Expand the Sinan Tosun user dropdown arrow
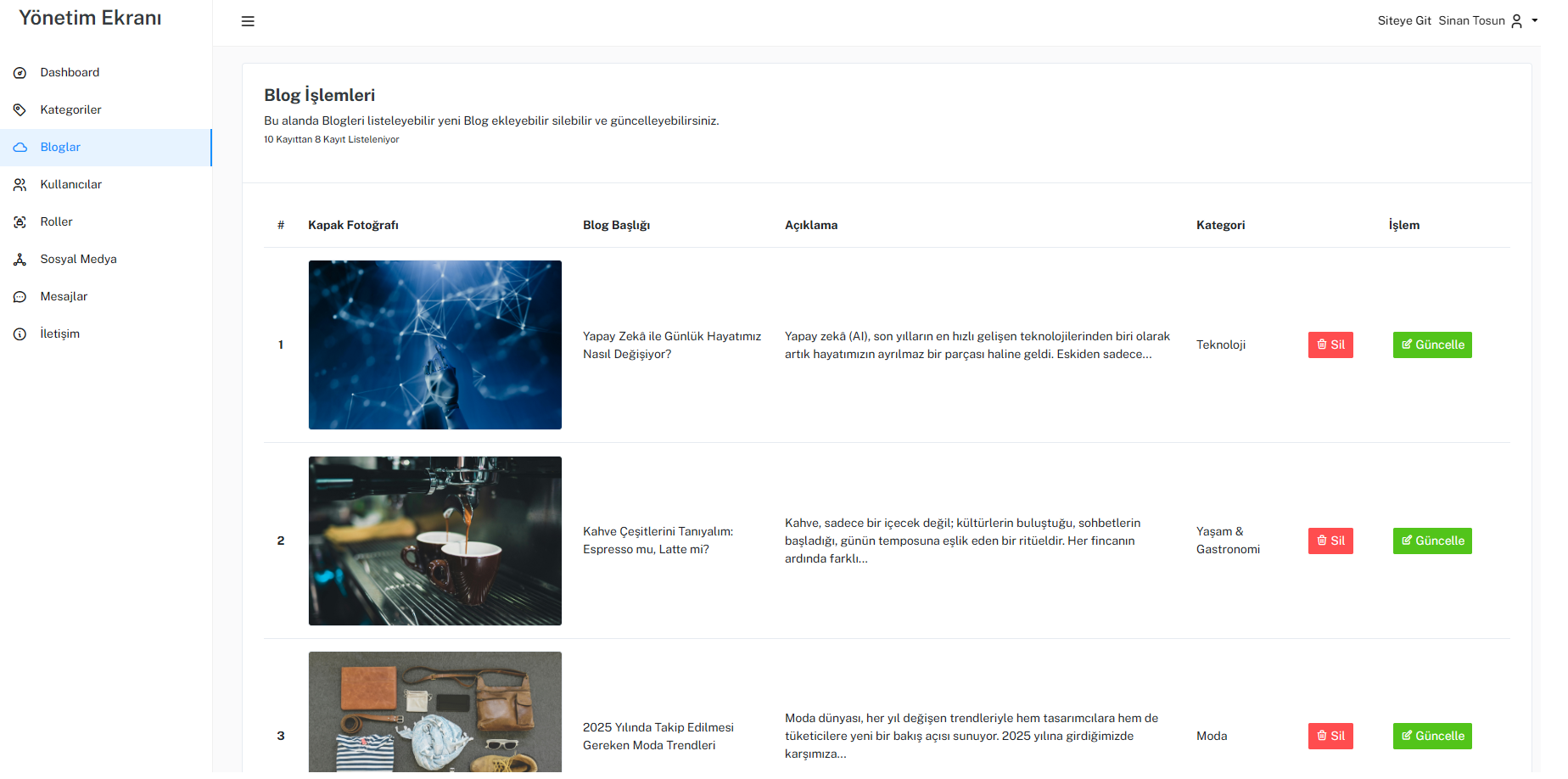1568x779 pixels. pyautogui.click(x=1534, y=20)
